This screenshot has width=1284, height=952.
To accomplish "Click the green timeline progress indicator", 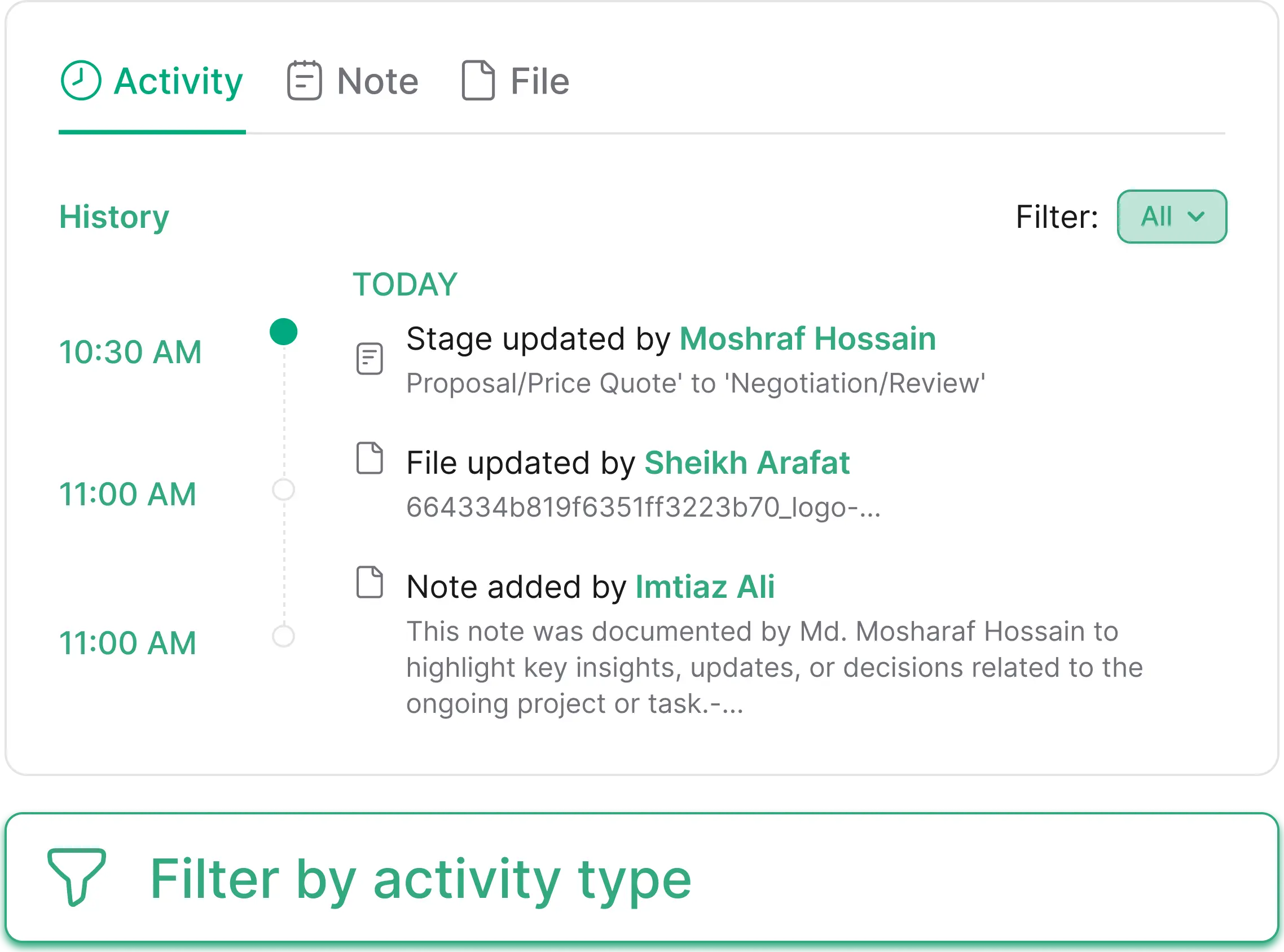I will [x=283, y=332].
